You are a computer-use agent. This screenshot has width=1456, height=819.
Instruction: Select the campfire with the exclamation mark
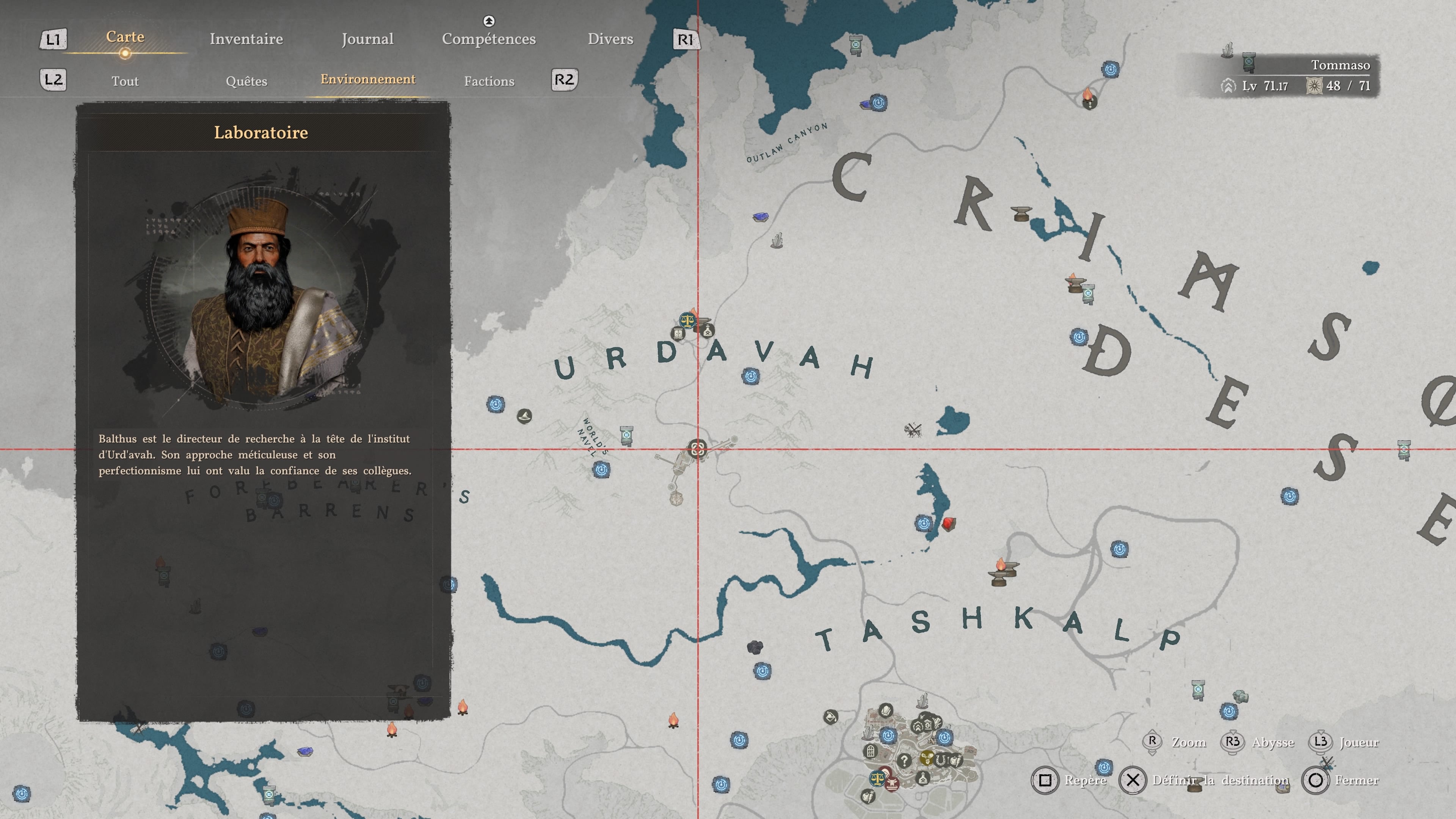point(1089,98)
